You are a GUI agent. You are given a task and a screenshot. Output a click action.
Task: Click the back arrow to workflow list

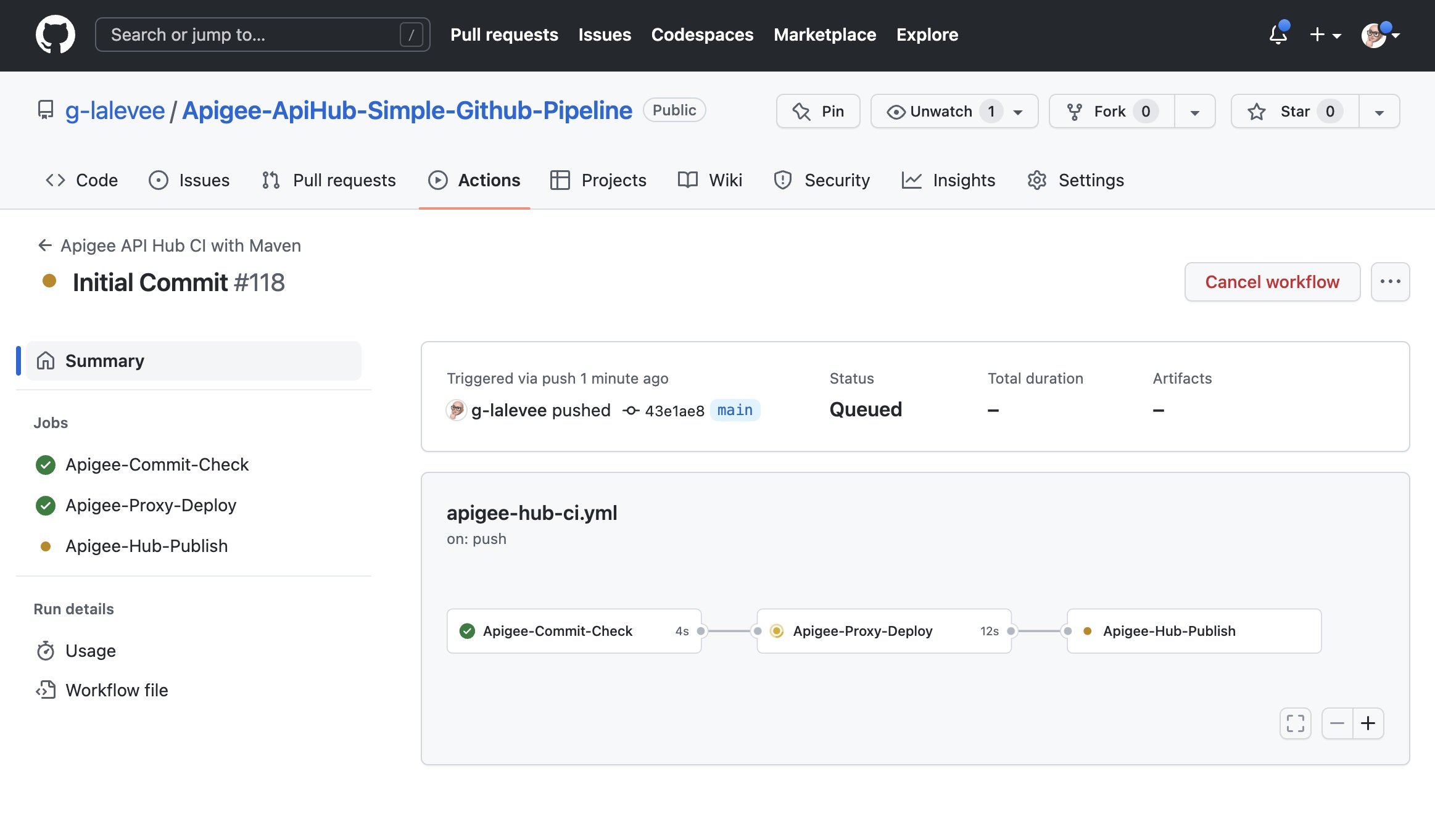(44, 245)
